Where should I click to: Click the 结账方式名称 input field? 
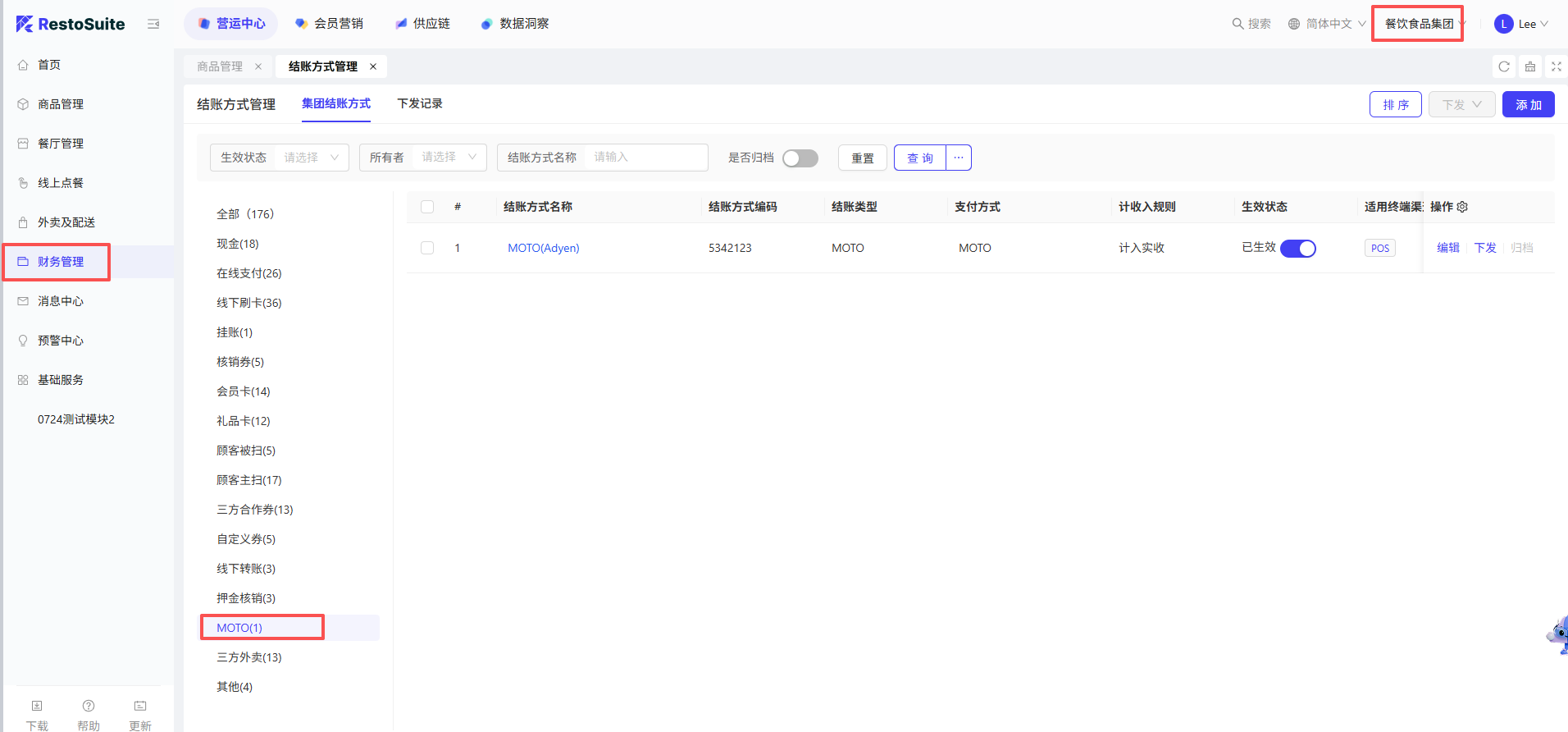pyautogui.click(x=646, y=158)
